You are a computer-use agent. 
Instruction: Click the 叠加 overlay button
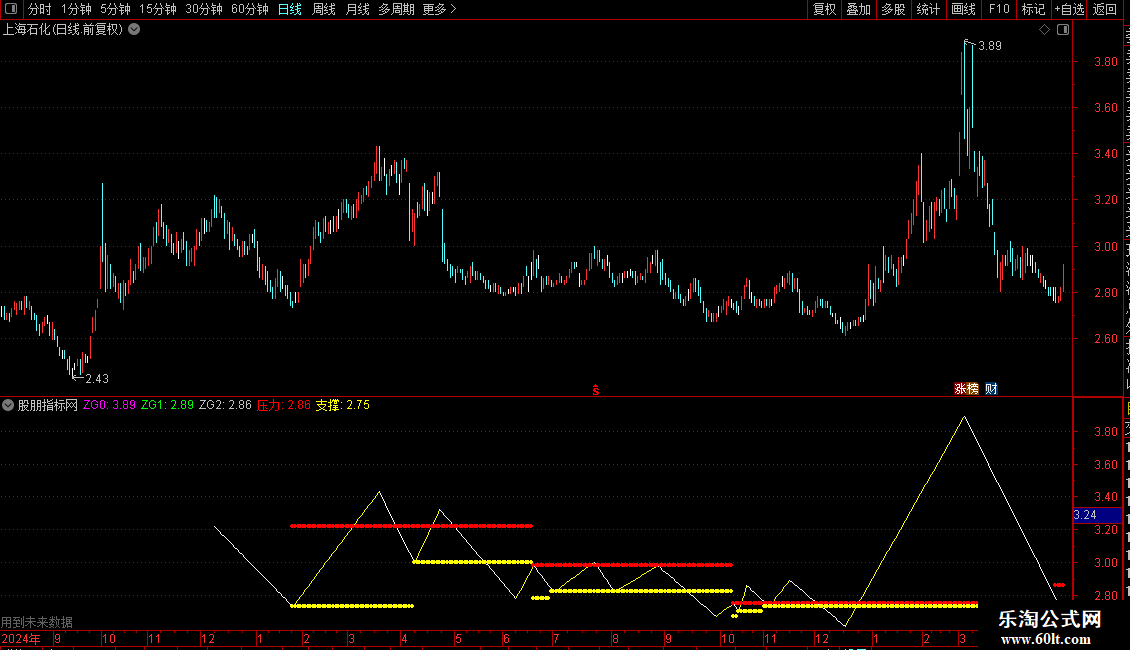click(x=858, y=9)
